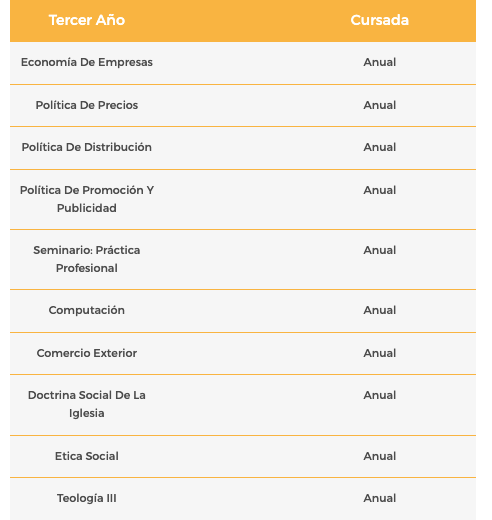492x520 pixels.
Task: Click Anual in Economía De Empresas row
Action: click(380, 62)
